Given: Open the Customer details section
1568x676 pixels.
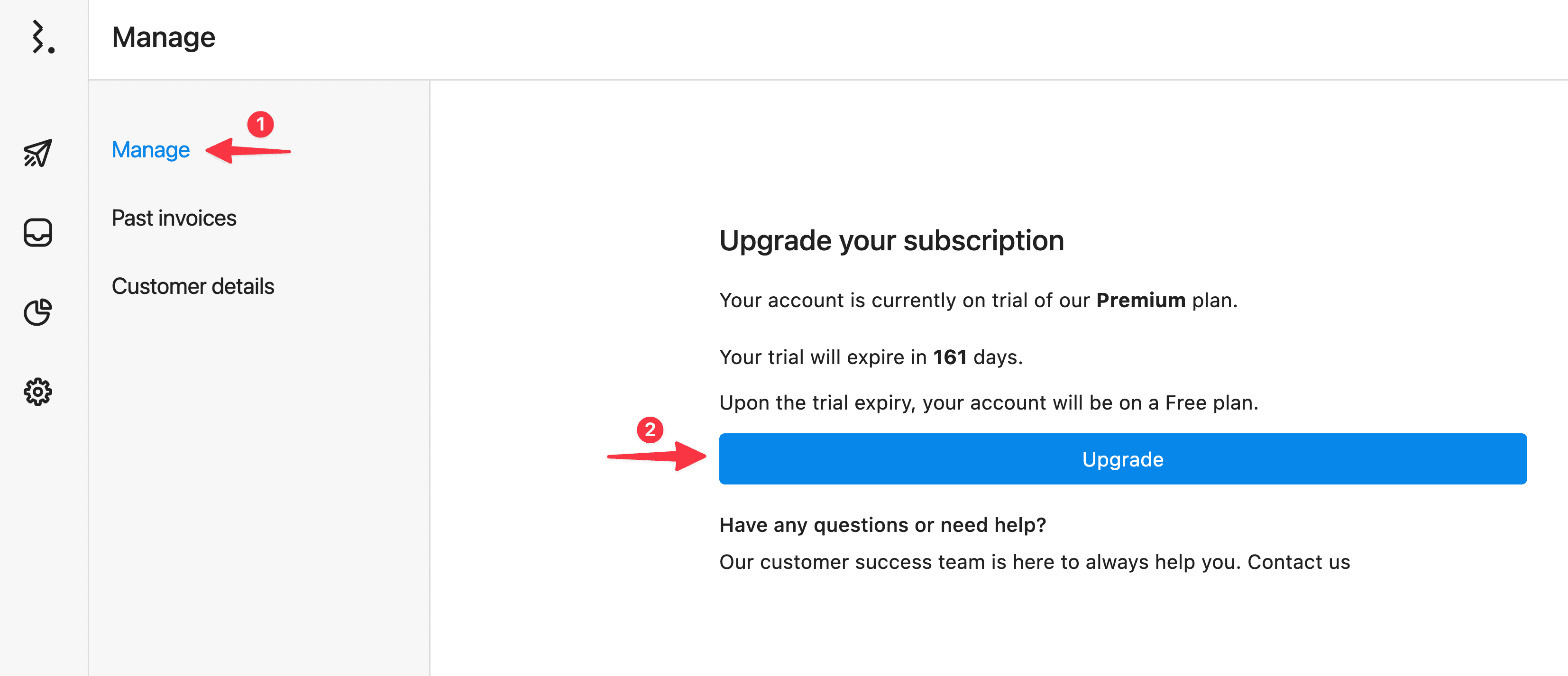Looking at the screenshot, I should pyautogui.click(x=193, y=286).
